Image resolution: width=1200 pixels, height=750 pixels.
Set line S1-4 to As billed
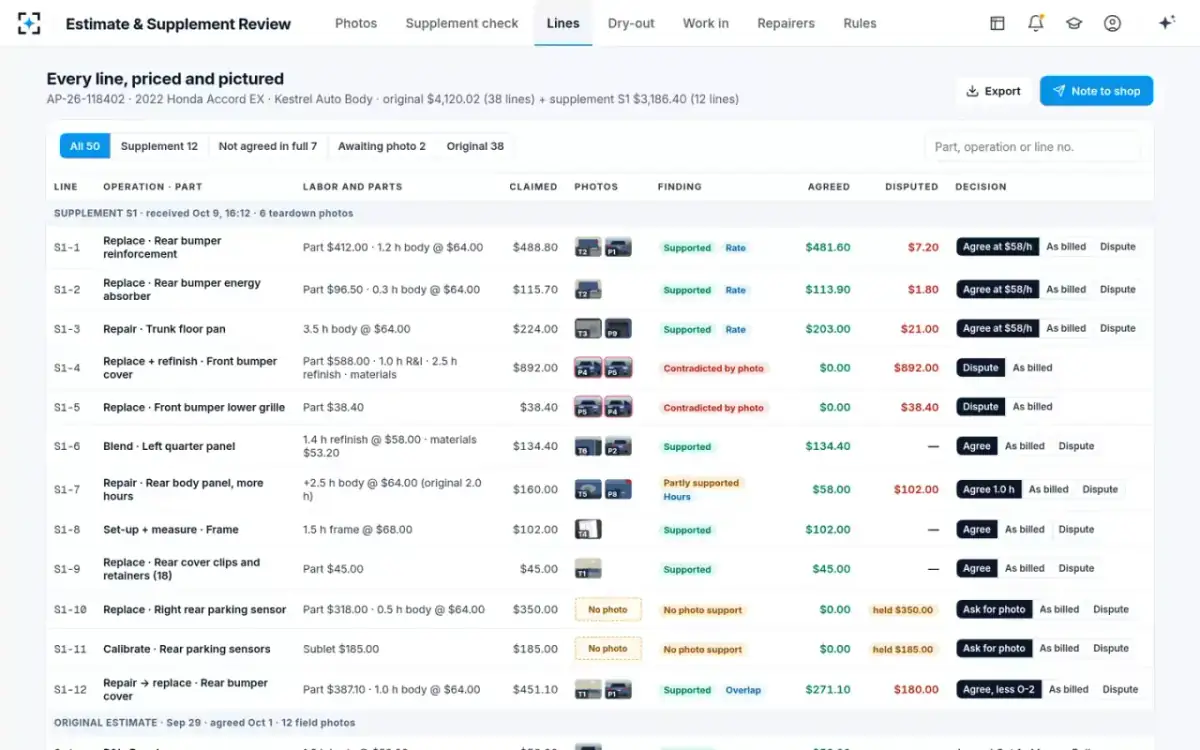pyautogui.click(x=1032, y=367)
